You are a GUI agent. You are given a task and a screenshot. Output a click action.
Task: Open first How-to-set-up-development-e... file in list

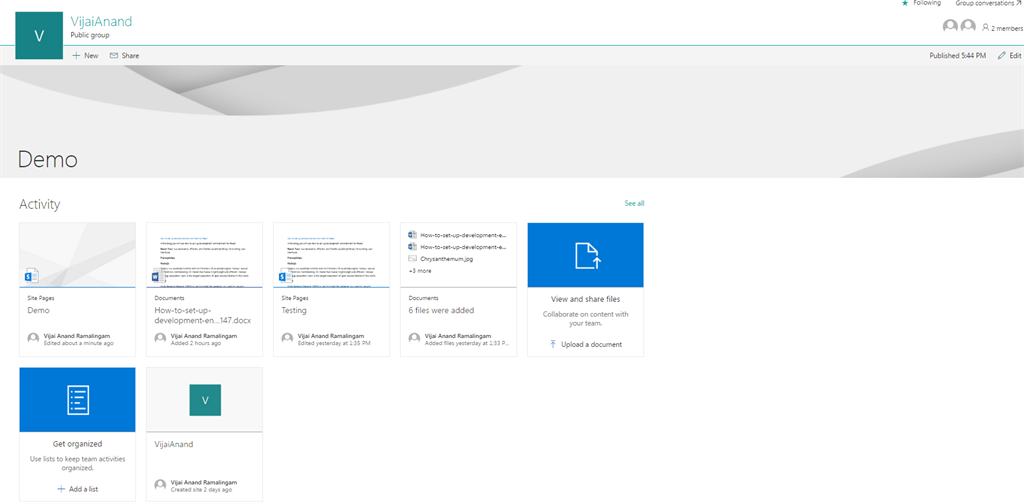tap(463, 234)
